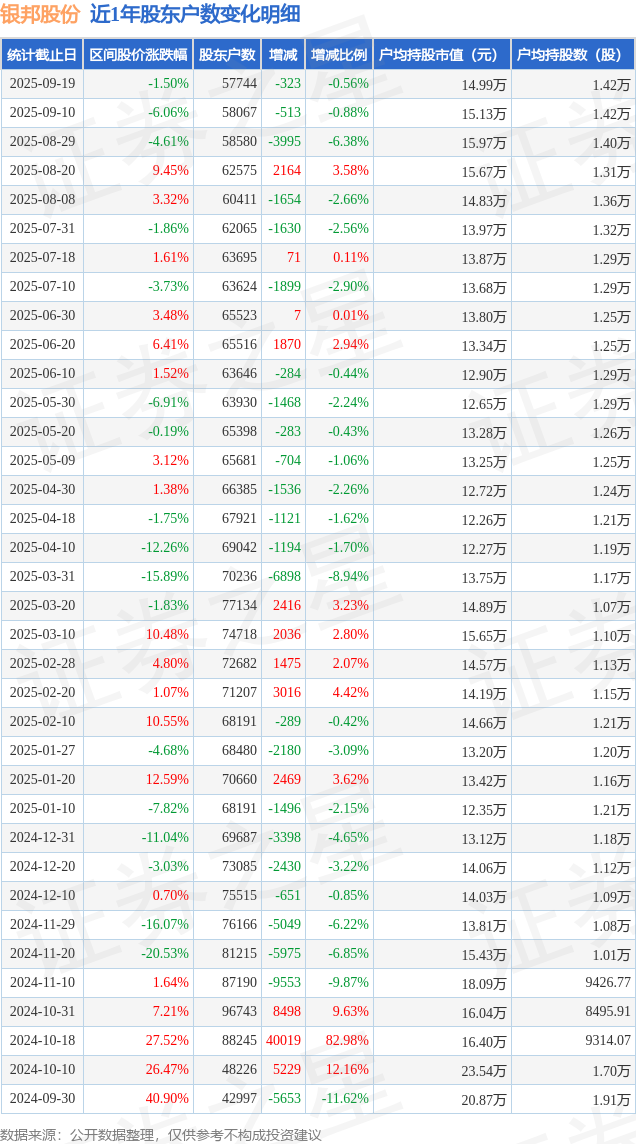636x1144 pixels.
Task: Select the -20.53% price change cell
Action: (x=165, y=953)
